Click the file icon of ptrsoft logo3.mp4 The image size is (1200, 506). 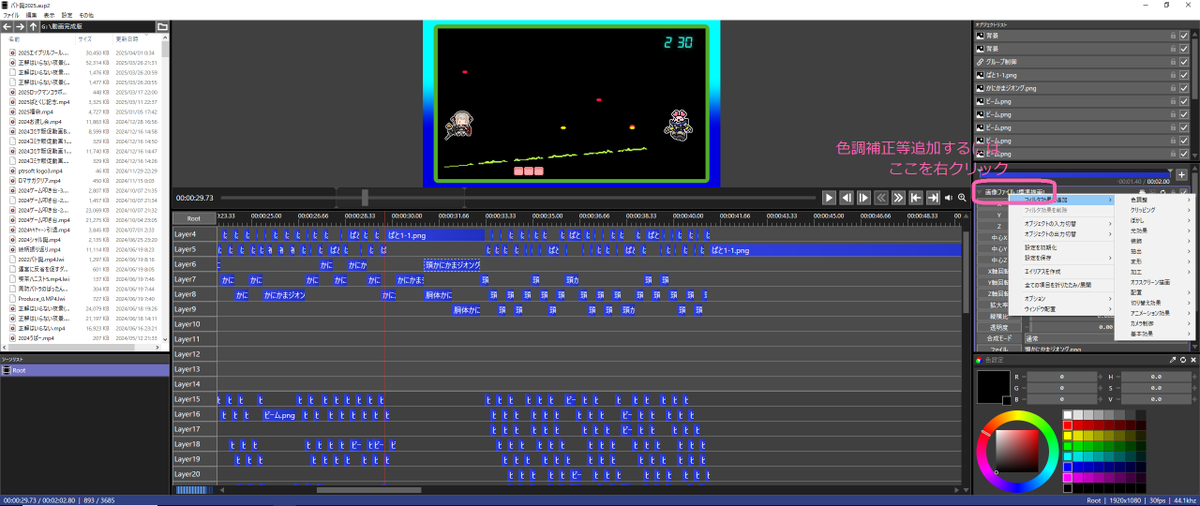(x=12, y=169)
